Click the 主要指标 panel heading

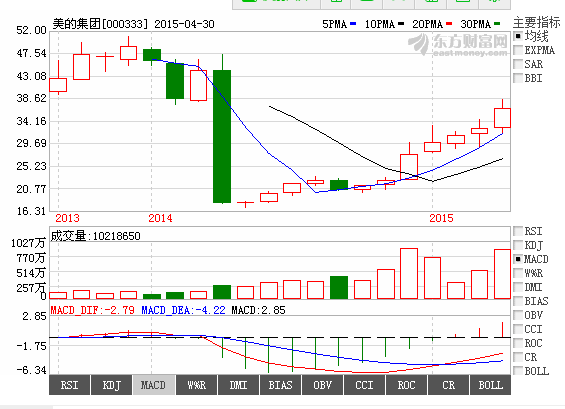(x=536, y=22)
